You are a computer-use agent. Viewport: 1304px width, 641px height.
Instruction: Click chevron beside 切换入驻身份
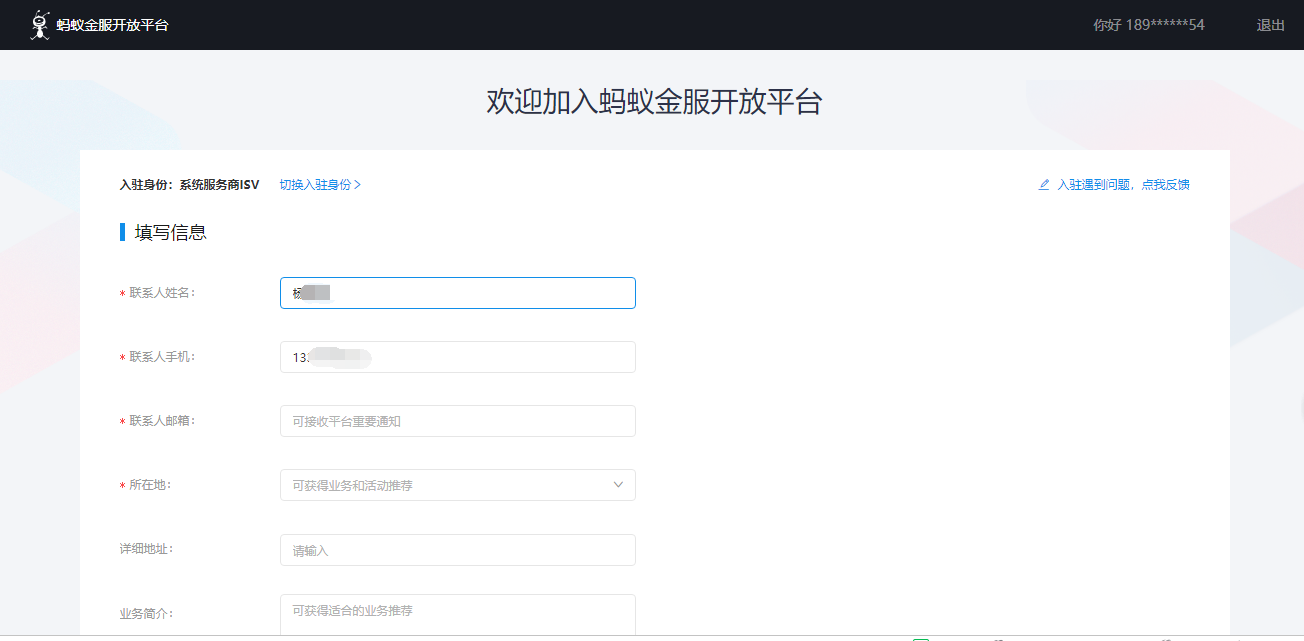pyautogui.click(x=358, y=185)
